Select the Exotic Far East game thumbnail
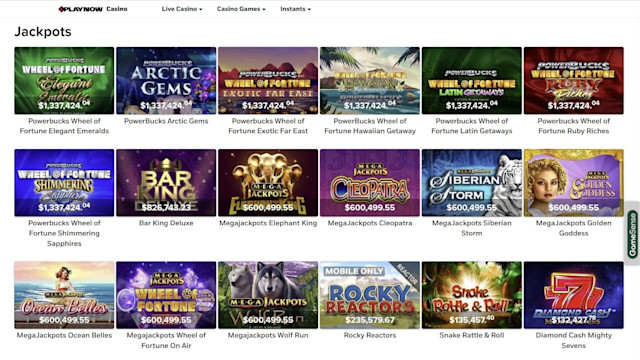640x360 pixels. pyautogui.click(x=268, y=80)
